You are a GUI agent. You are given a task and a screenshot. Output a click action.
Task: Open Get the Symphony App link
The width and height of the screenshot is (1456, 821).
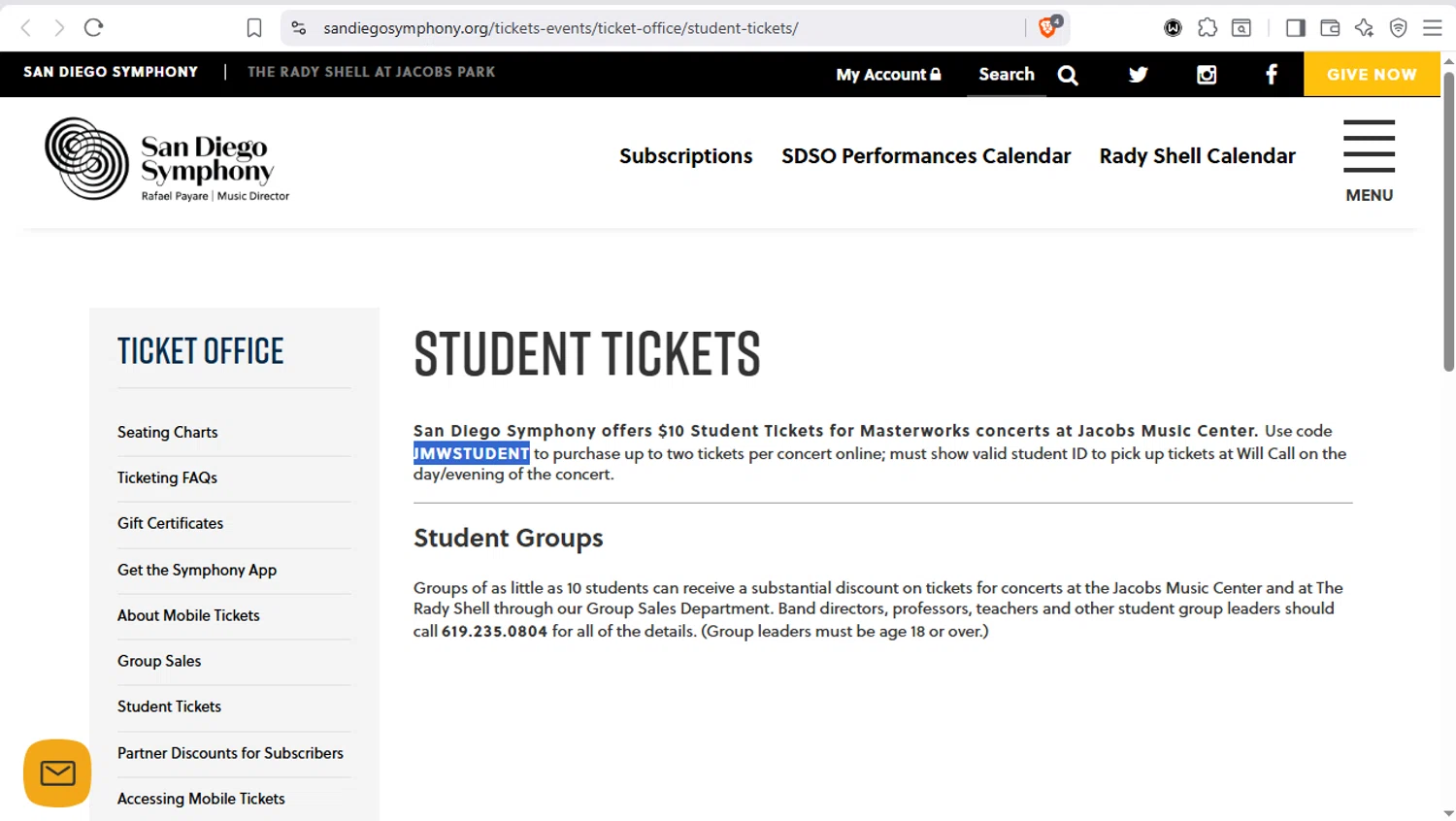coord(197,570)
